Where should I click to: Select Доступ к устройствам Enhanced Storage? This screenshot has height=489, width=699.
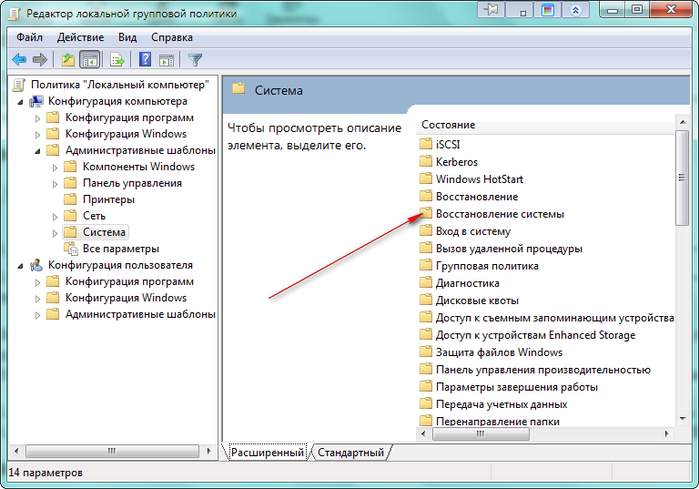[x=535, y=335]
